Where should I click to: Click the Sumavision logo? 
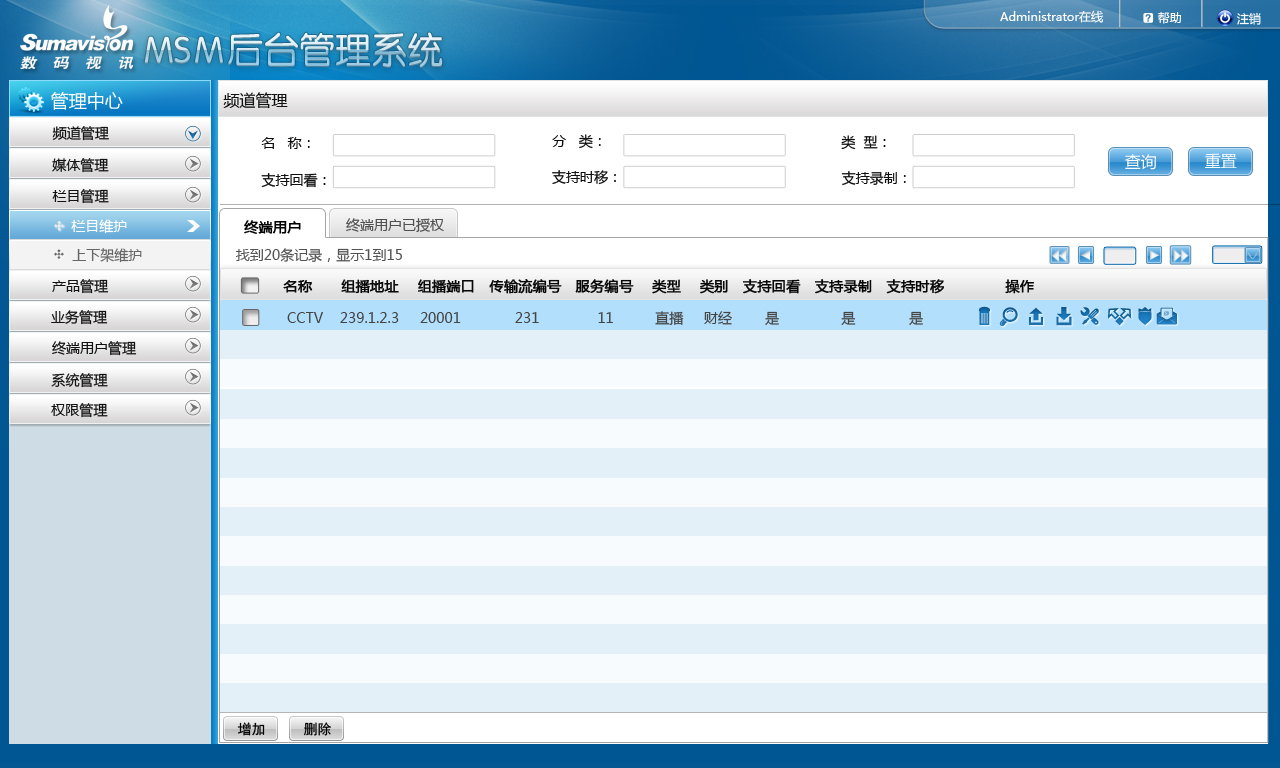76,38
